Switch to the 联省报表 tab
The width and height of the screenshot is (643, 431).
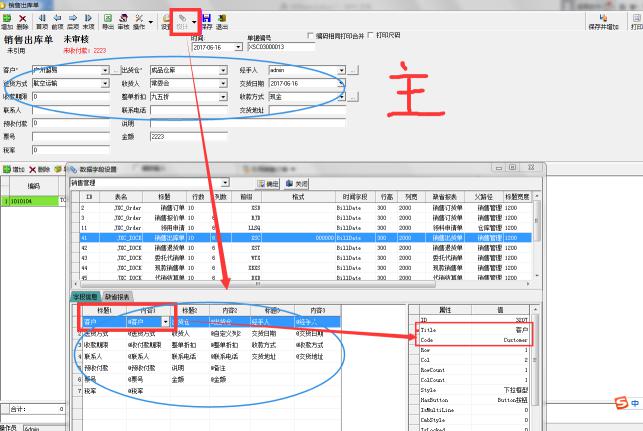click(x=118, y=296)
